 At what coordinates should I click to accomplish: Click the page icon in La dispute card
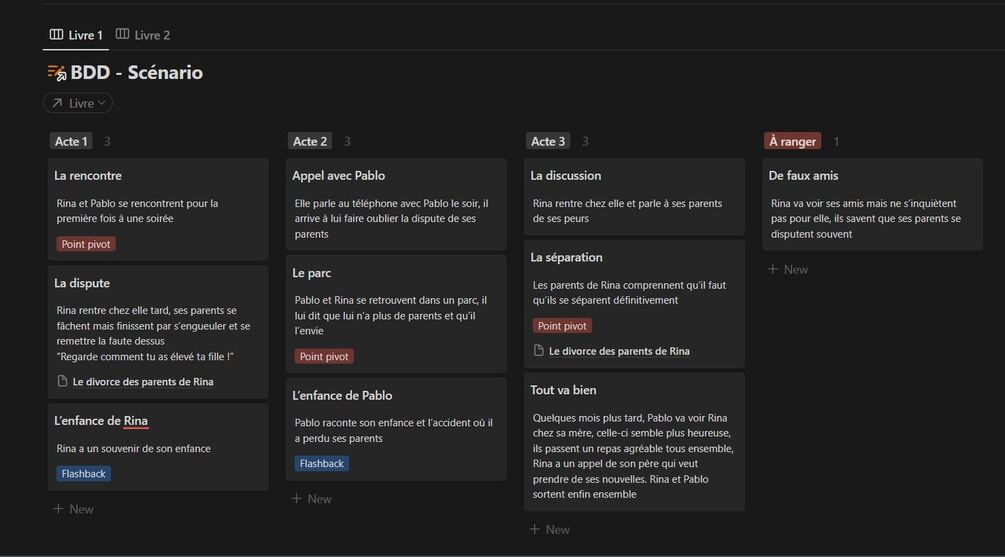click(63, 381)
